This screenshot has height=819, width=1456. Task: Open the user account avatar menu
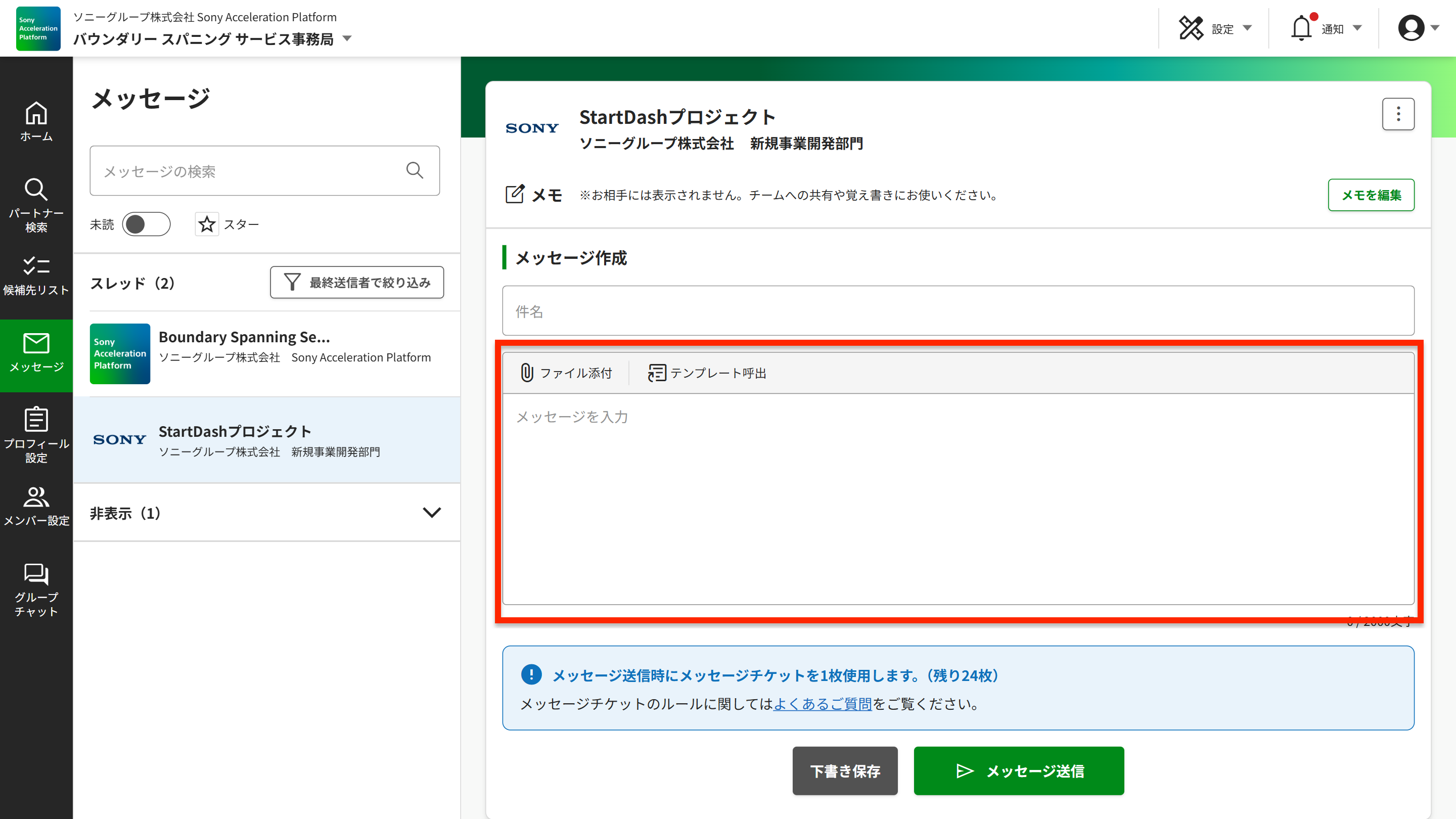click(x=1417, y=28)
